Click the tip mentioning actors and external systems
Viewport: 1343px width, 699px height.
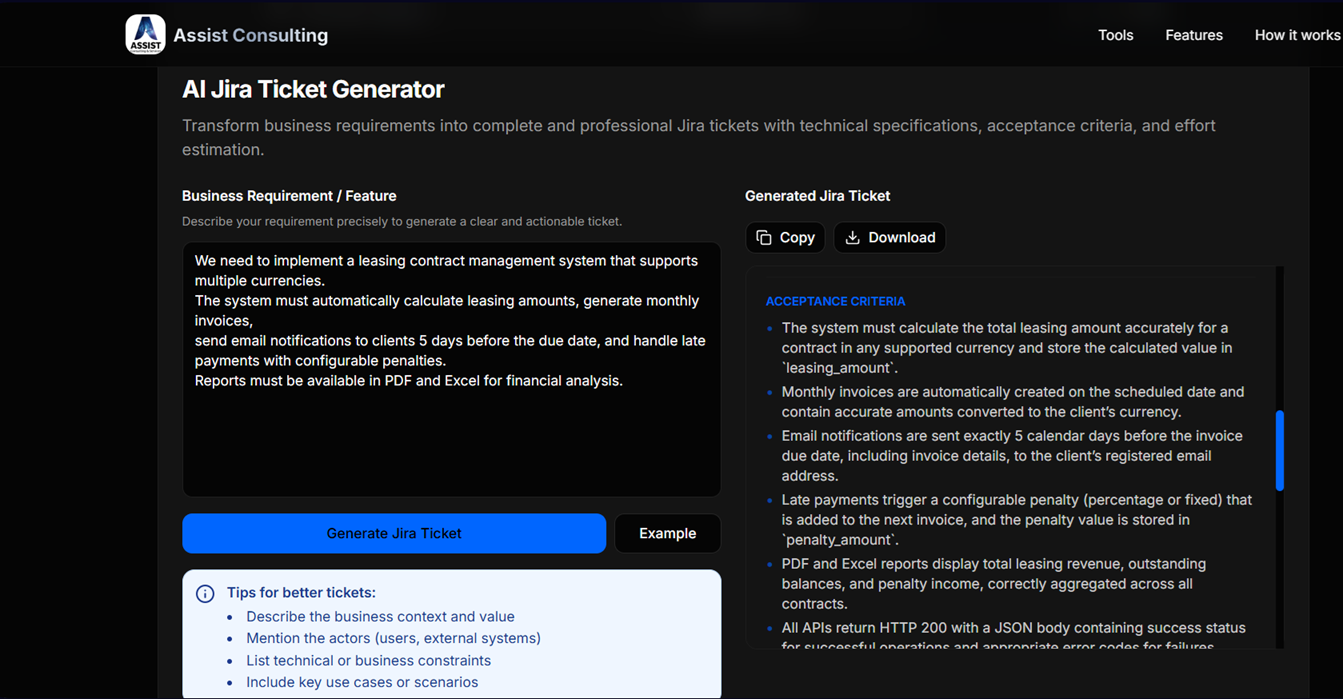tap(393, 638)
